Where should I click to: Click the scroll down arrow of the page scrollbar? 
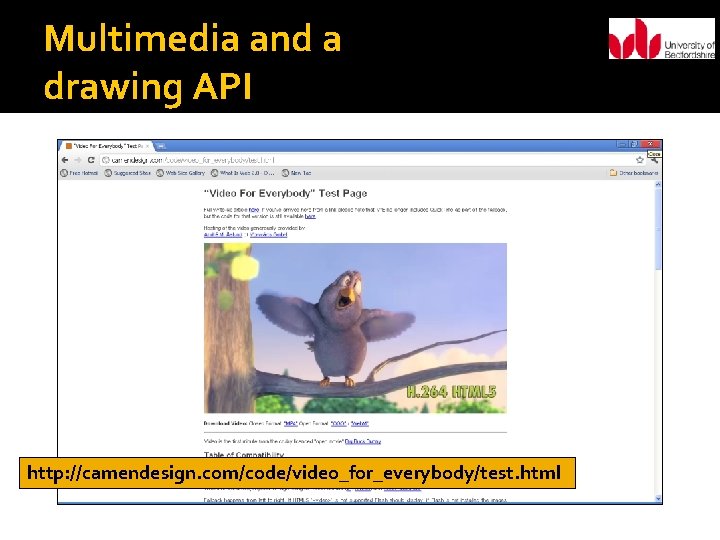pyautogui.click(x=658, y=499)
